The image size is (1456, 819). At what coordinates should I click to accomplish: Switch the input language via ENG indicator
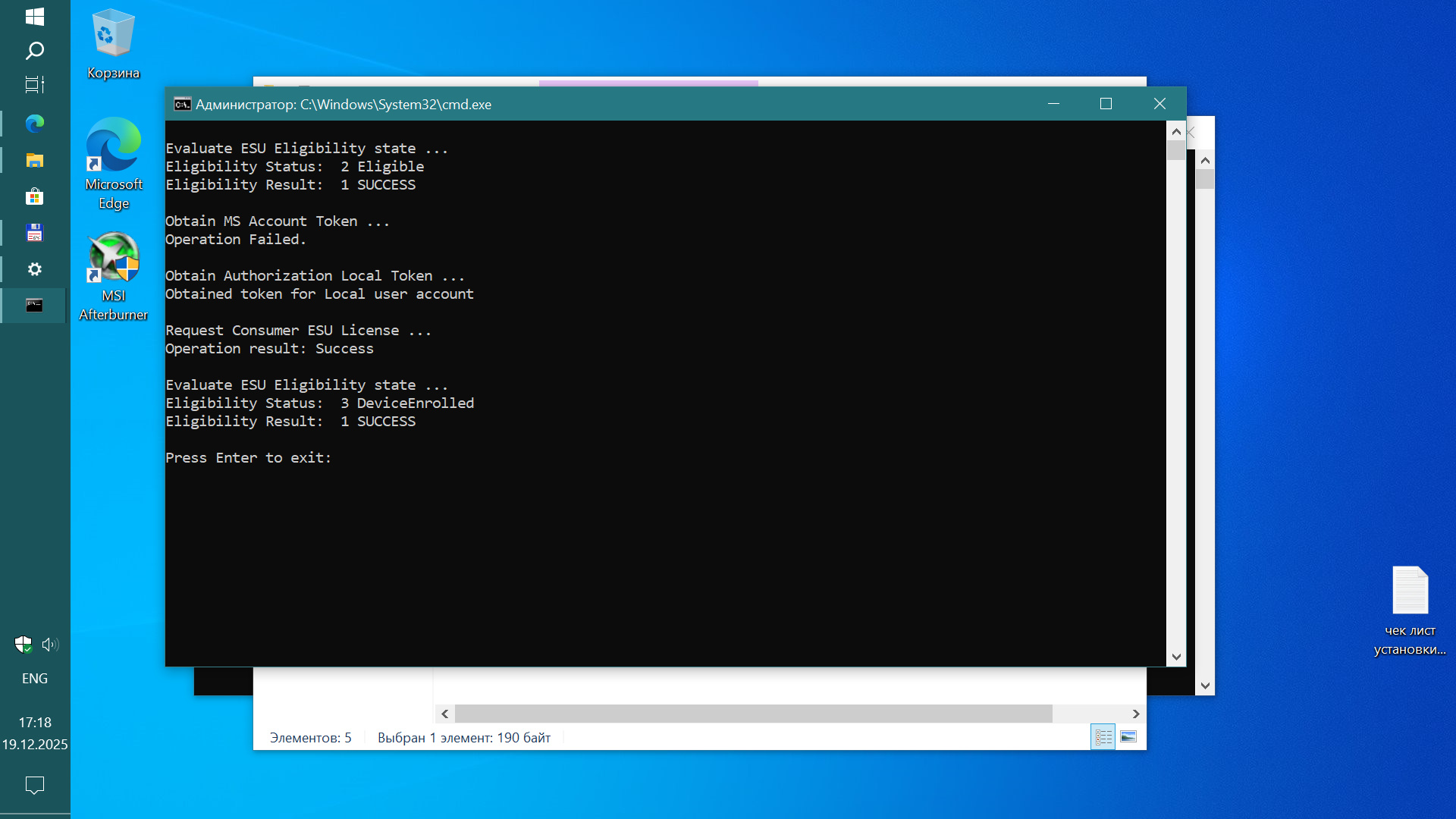click(x=35, y=679)
